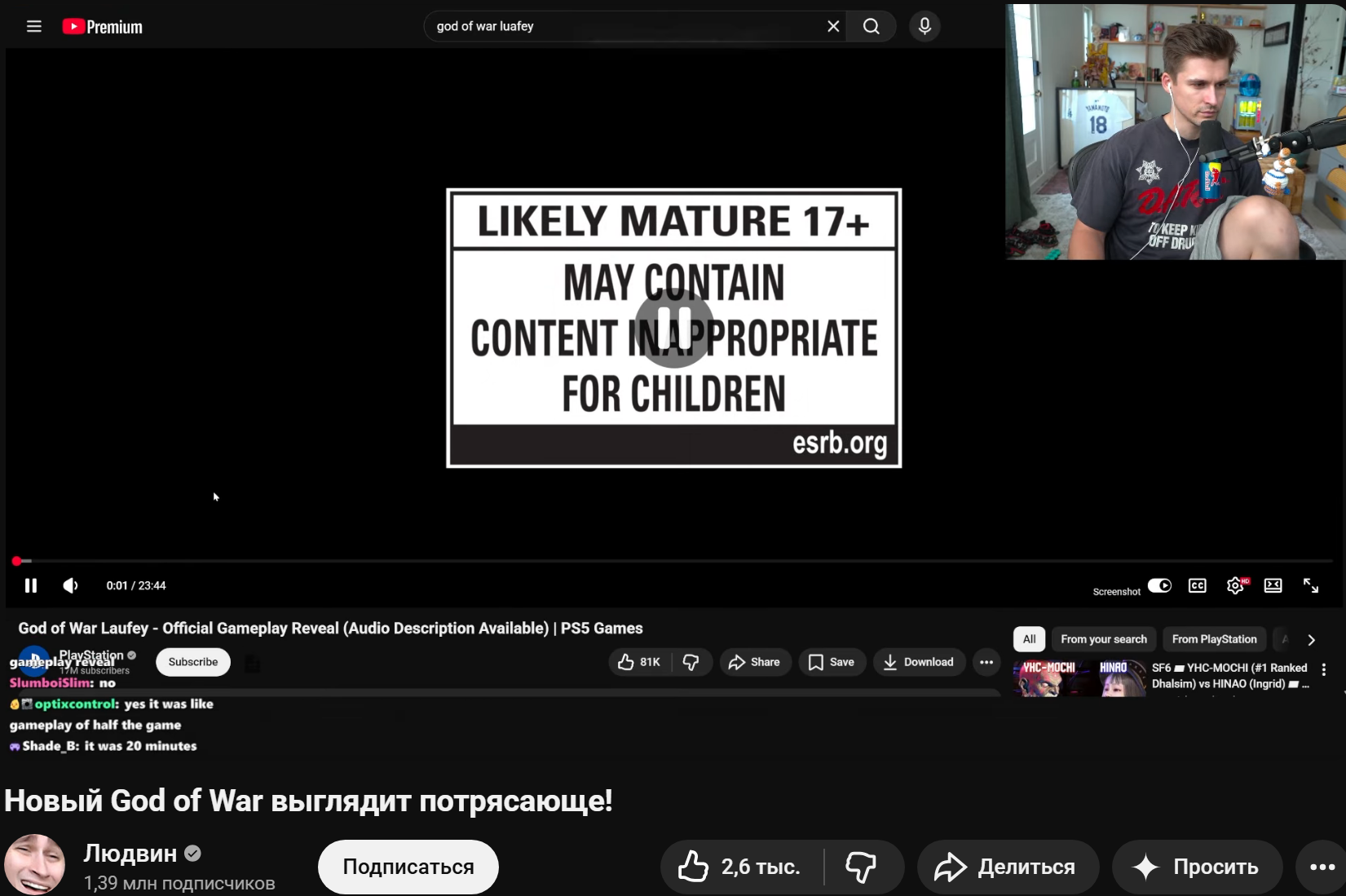Image resolution: width=1346 pixels, height=896 pixels.
Task: Pause the video from the player bar
Action: [31, 585]
